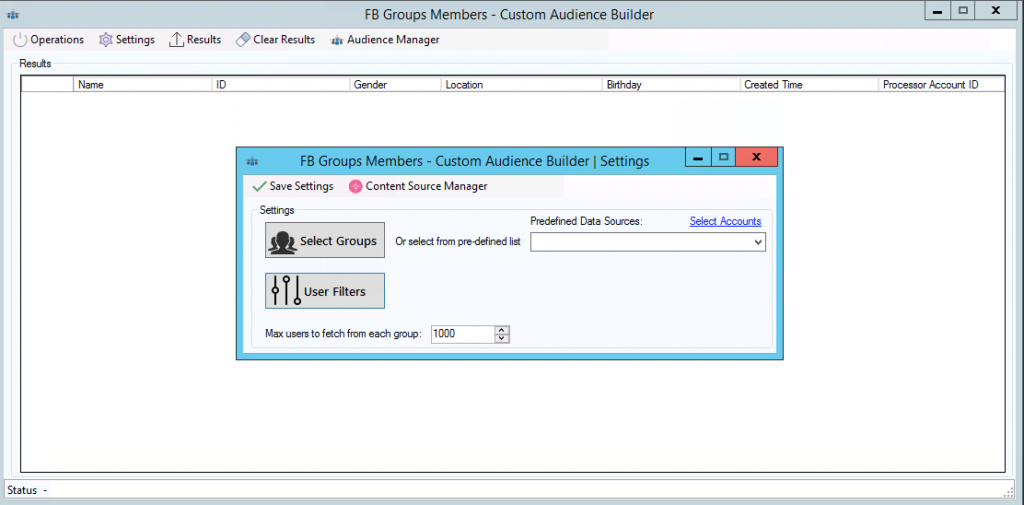1024x505 pixels.
Task: Click the Settings dialog title bar app icon
Action: coord(251,161)
